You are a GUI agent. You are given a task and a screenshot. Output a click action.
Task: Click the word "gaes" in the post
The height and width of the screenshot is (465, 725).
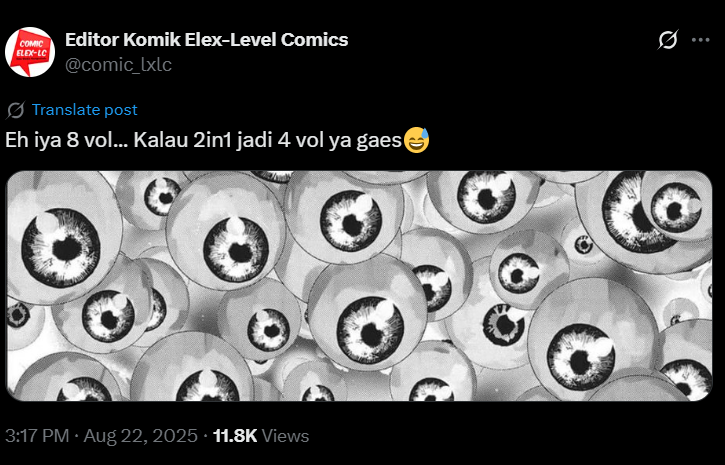381,140
